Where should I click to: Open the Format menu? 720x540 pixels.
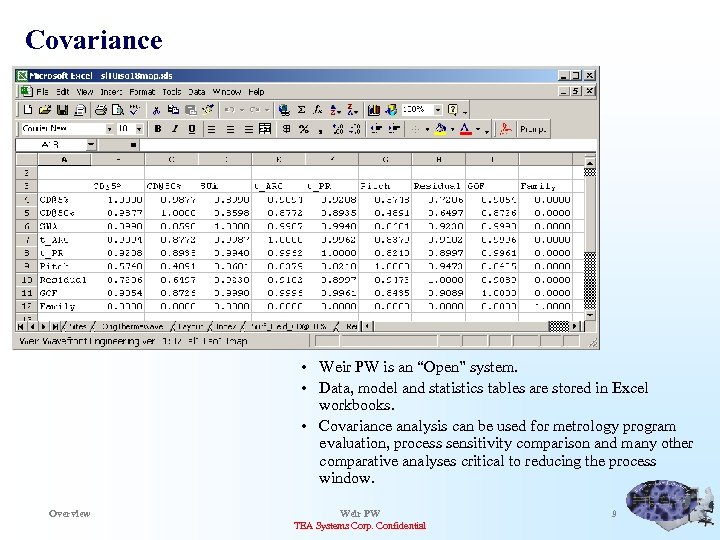coord(142,92)
